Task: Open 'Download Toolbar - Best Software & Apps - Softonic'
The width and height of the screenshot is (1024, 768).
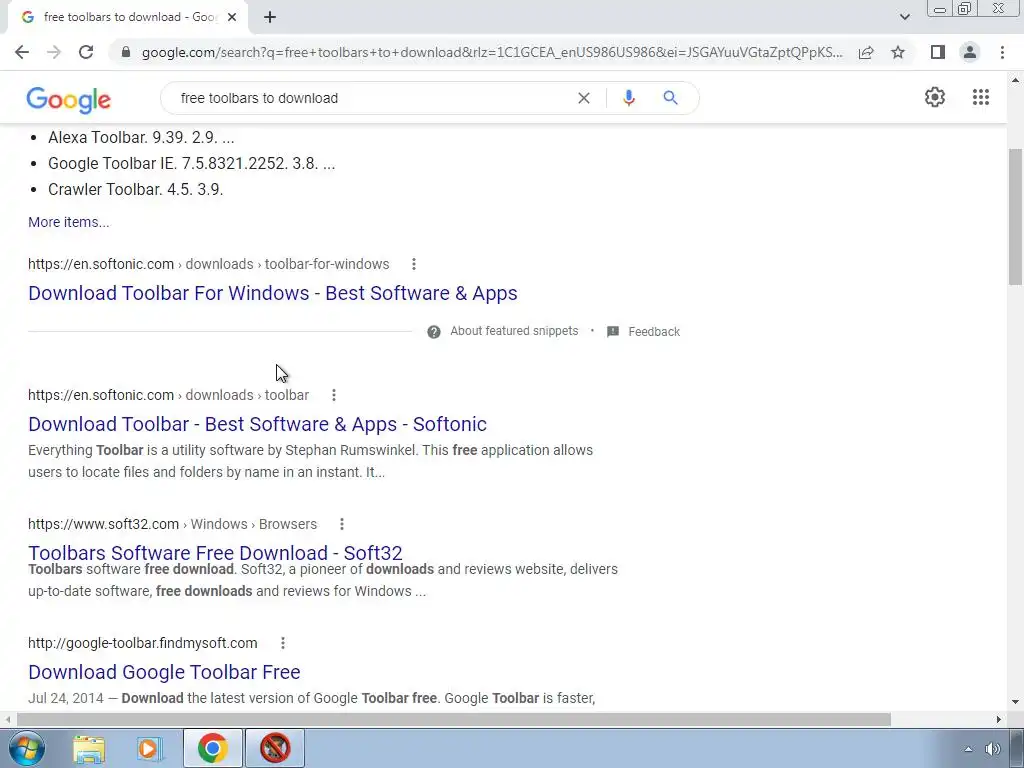Action: click(x=257, y=424)
